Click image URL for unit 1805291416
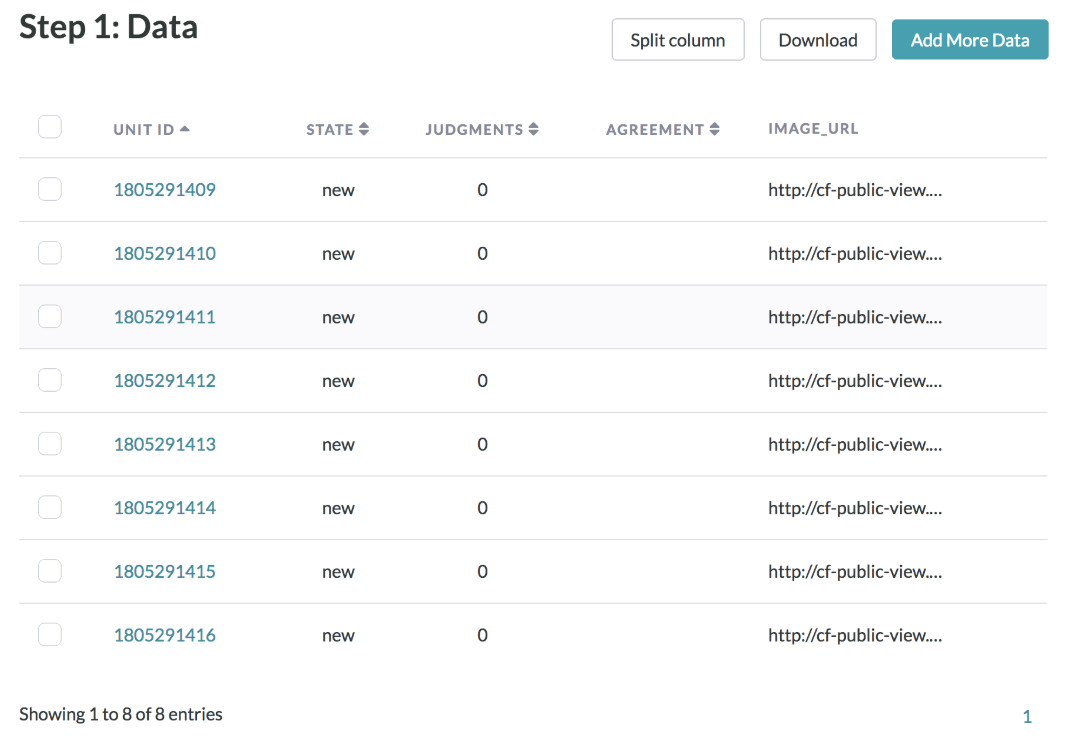This screenshot has height=742, width=1068. [854, 635]
